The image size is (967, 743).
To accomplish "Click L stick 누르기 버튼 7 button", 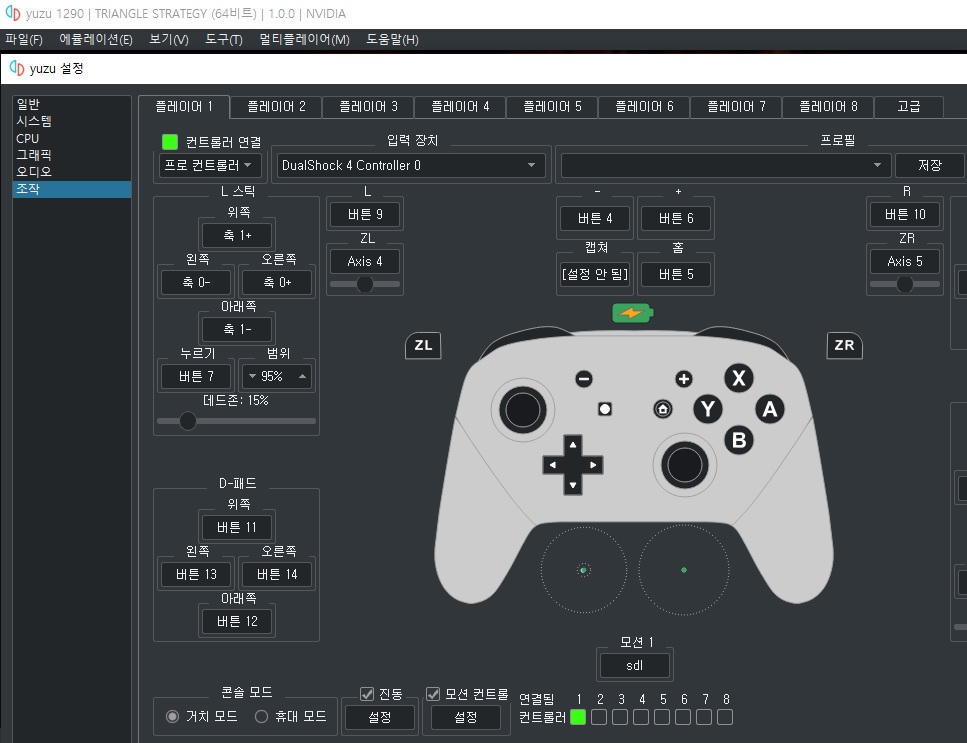I will click(196, 376).
